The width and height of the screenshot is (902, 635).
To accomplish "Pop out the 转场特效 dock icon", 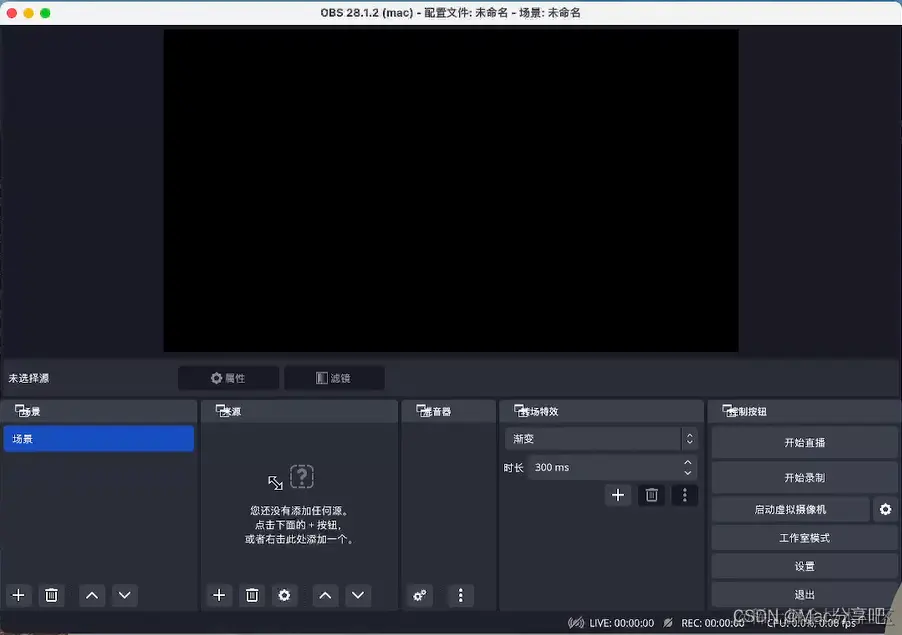I will click(x=520, y=410).
